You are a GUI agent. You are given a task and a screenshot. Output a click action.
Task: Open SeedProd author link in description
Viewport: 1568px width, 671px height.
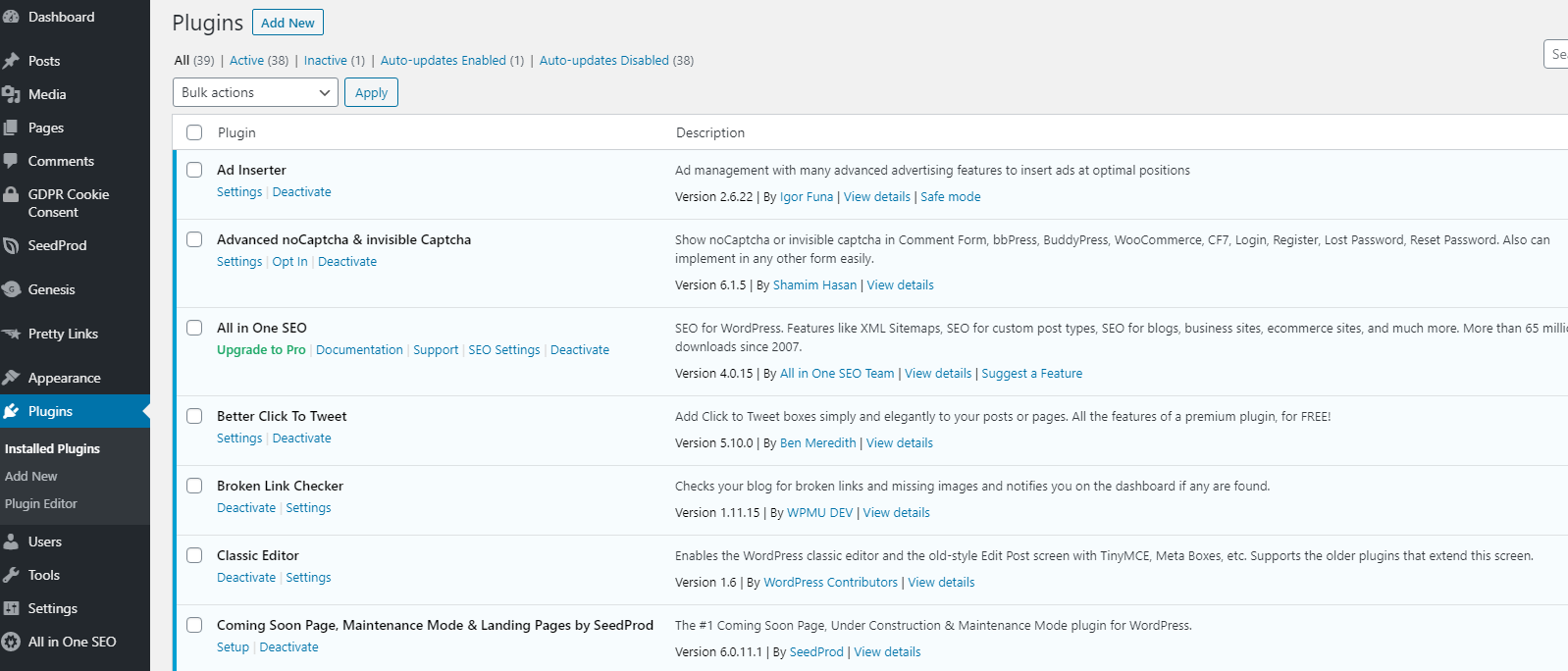coord(816,652)
